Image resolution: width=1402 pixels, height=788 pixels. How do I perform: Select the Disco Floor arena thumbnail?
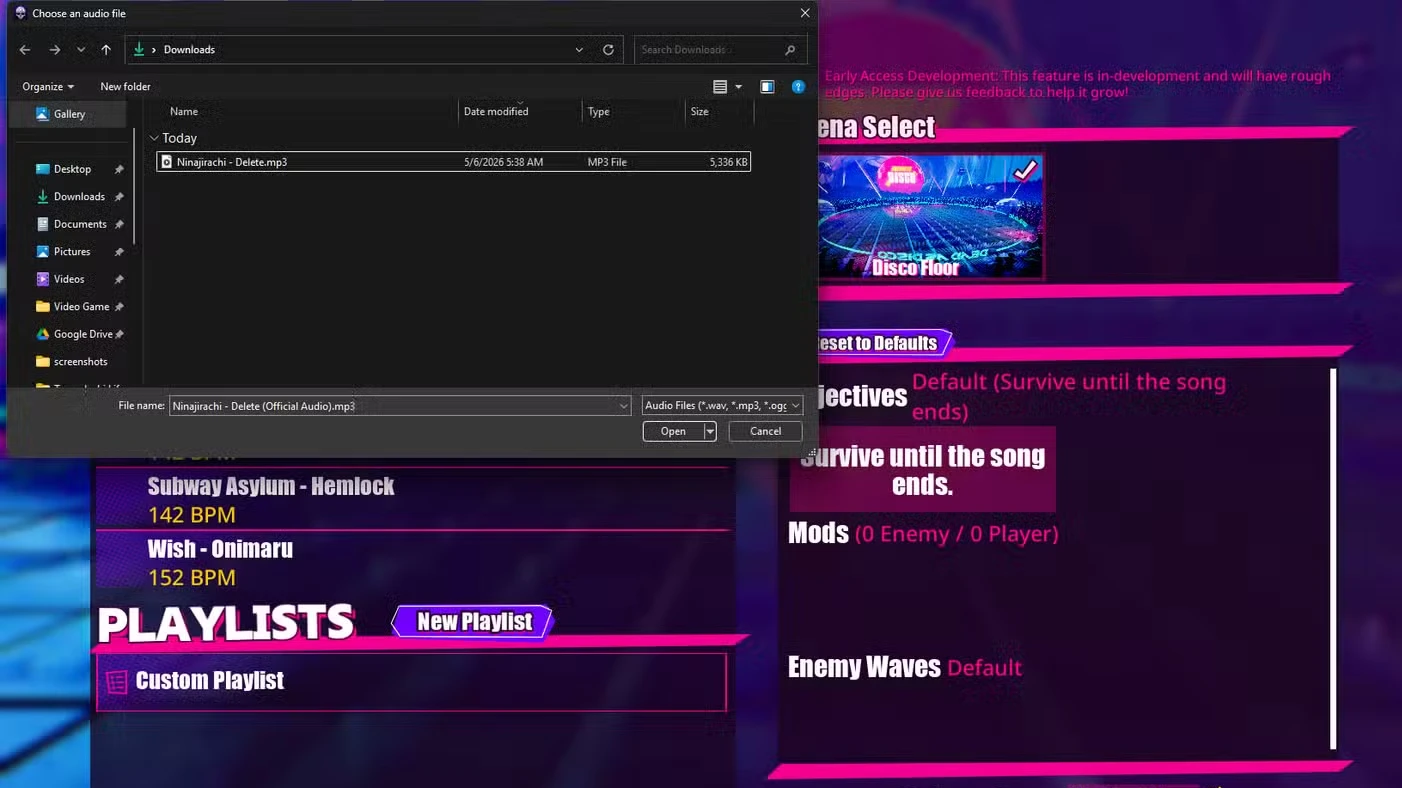930,216
